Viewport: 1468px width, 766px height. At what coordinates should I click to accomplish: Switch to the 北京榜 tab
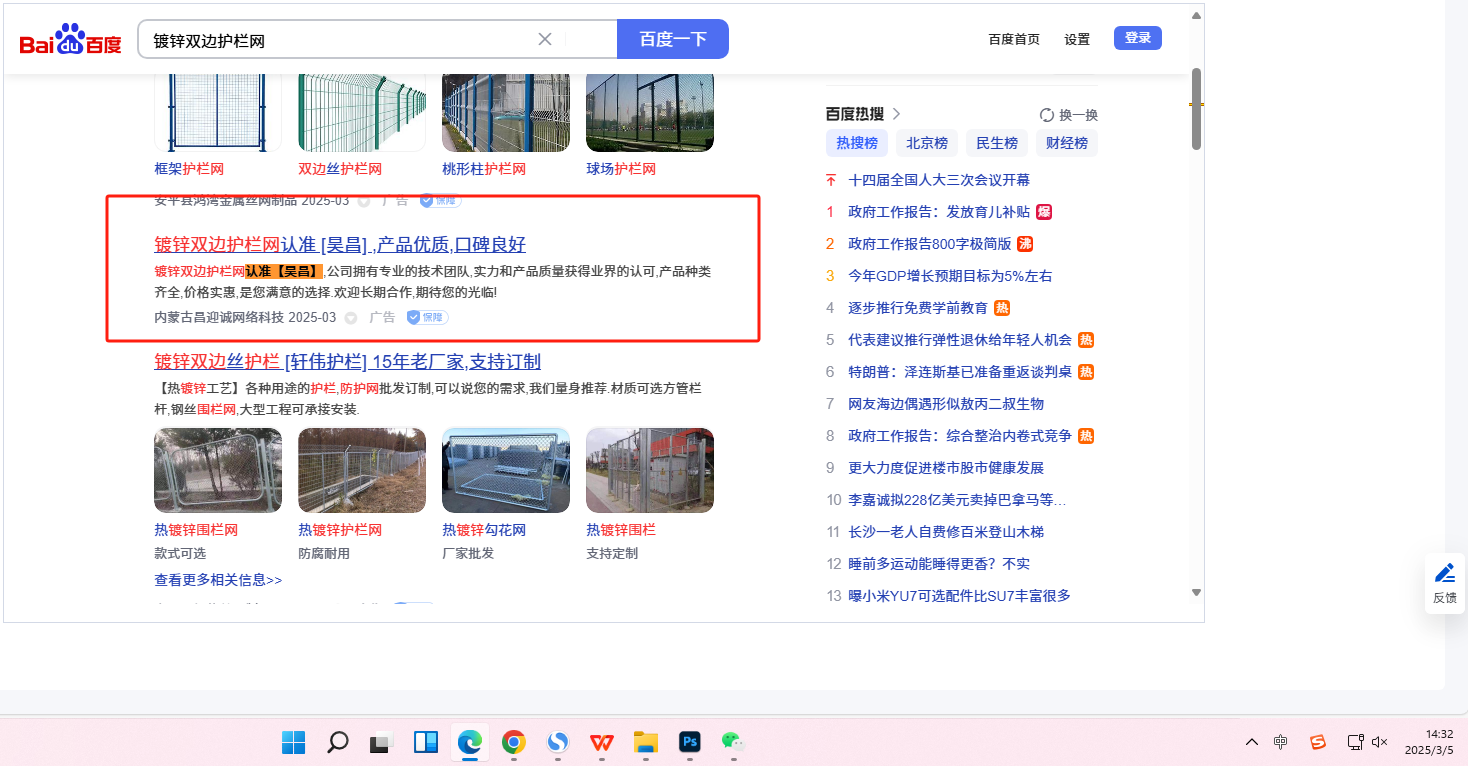(x=927, y=143)
